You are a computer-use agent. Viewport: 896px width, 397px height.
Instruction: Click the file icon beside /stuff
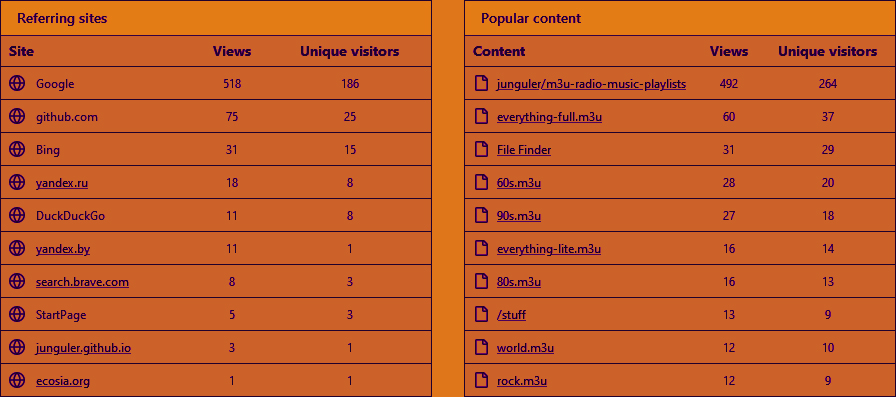[x=482, y=314]
